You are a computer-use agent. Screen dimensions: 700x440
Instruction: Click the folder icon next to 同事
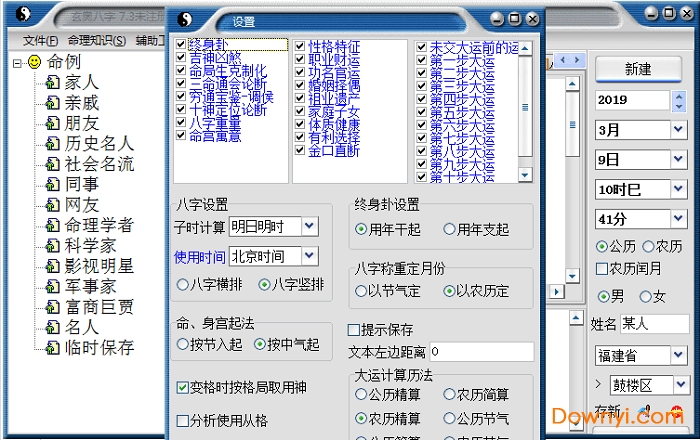[53, 184]
